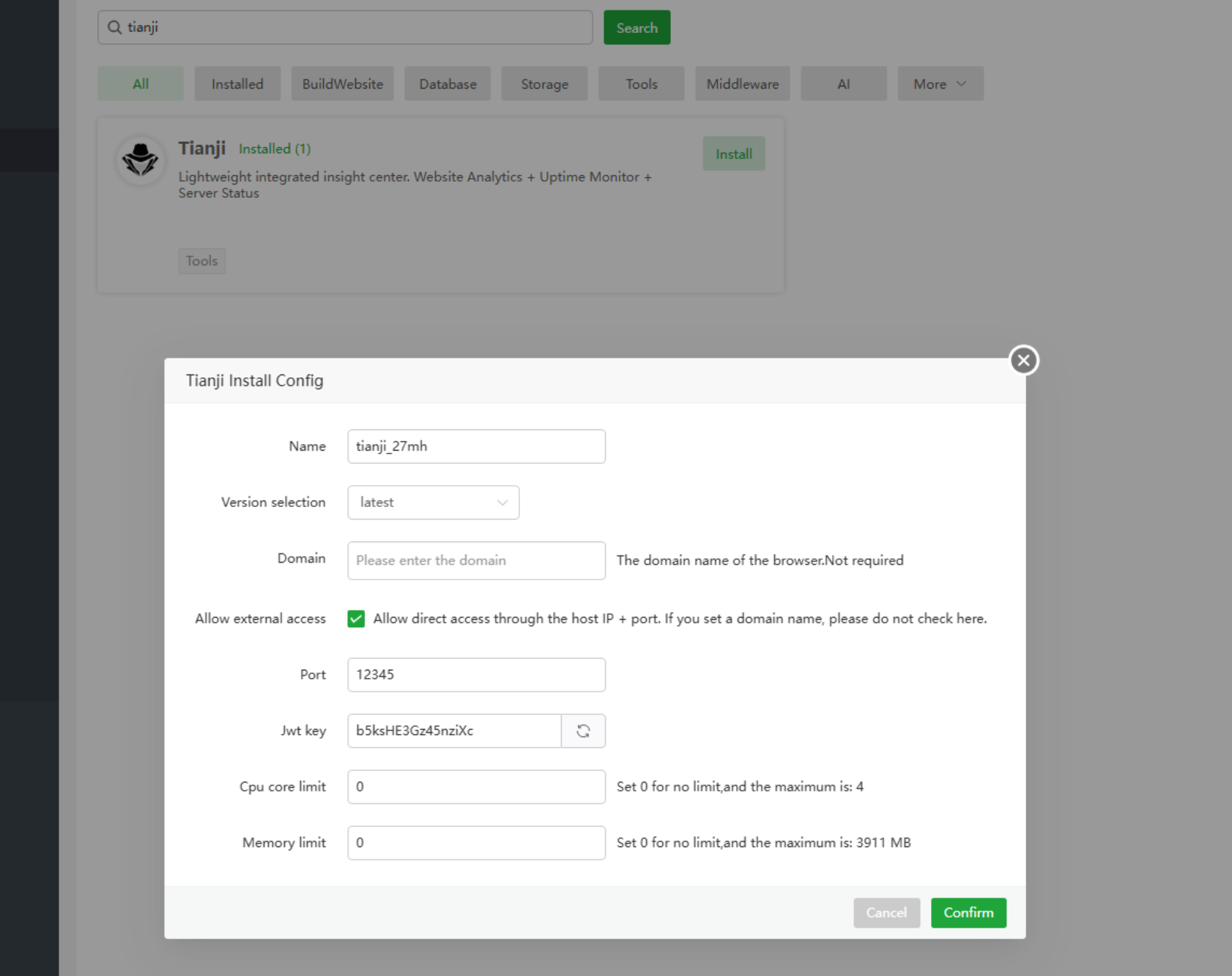Click the Tianji app logo icon

[140, 159]
